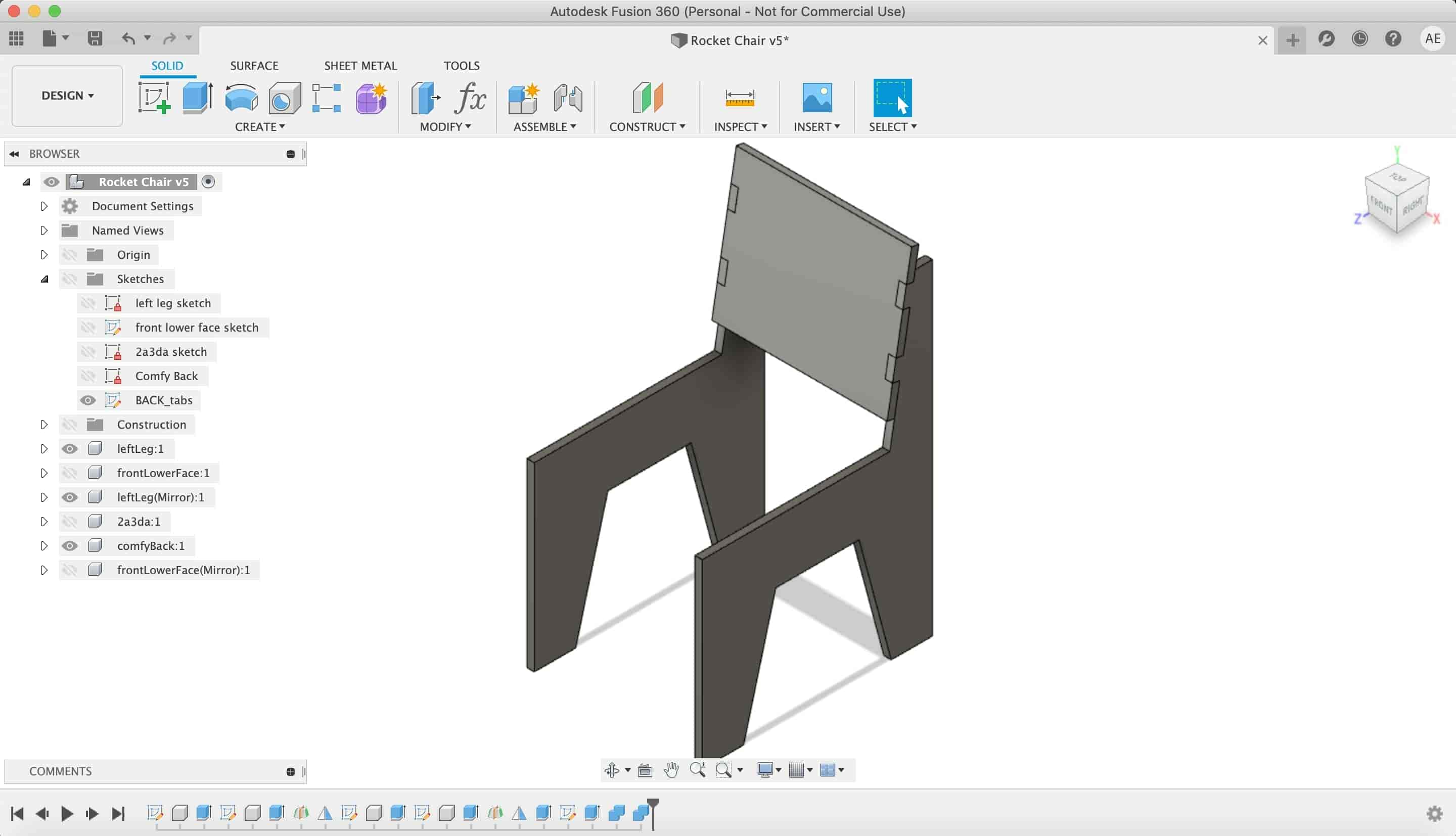The width and height of the screenshot is (1456, 836).
Task: Hide the leftLeg:1 component
Action: (x=69, y=449)
